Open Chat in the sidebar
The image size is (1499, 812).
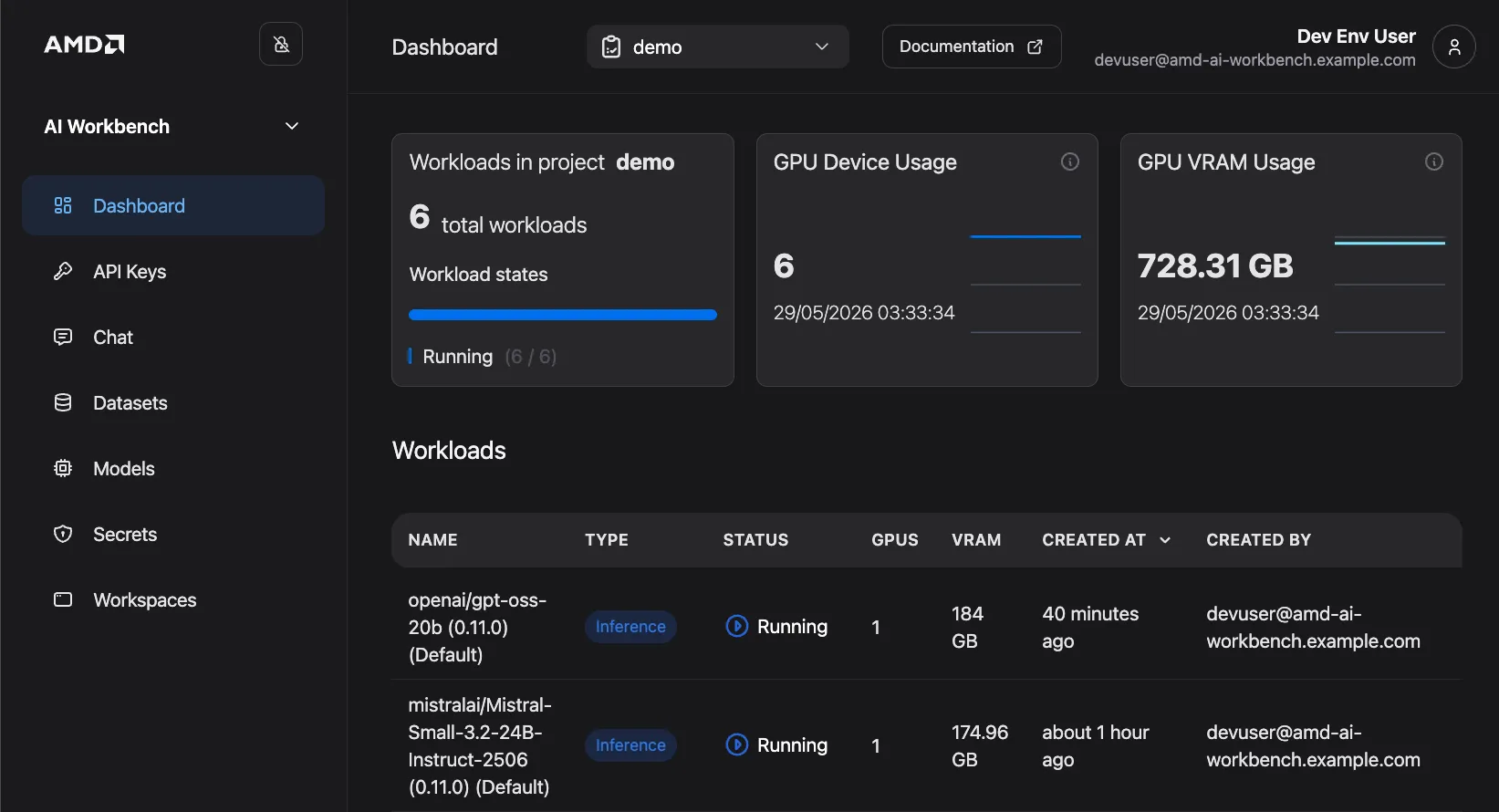173,338
